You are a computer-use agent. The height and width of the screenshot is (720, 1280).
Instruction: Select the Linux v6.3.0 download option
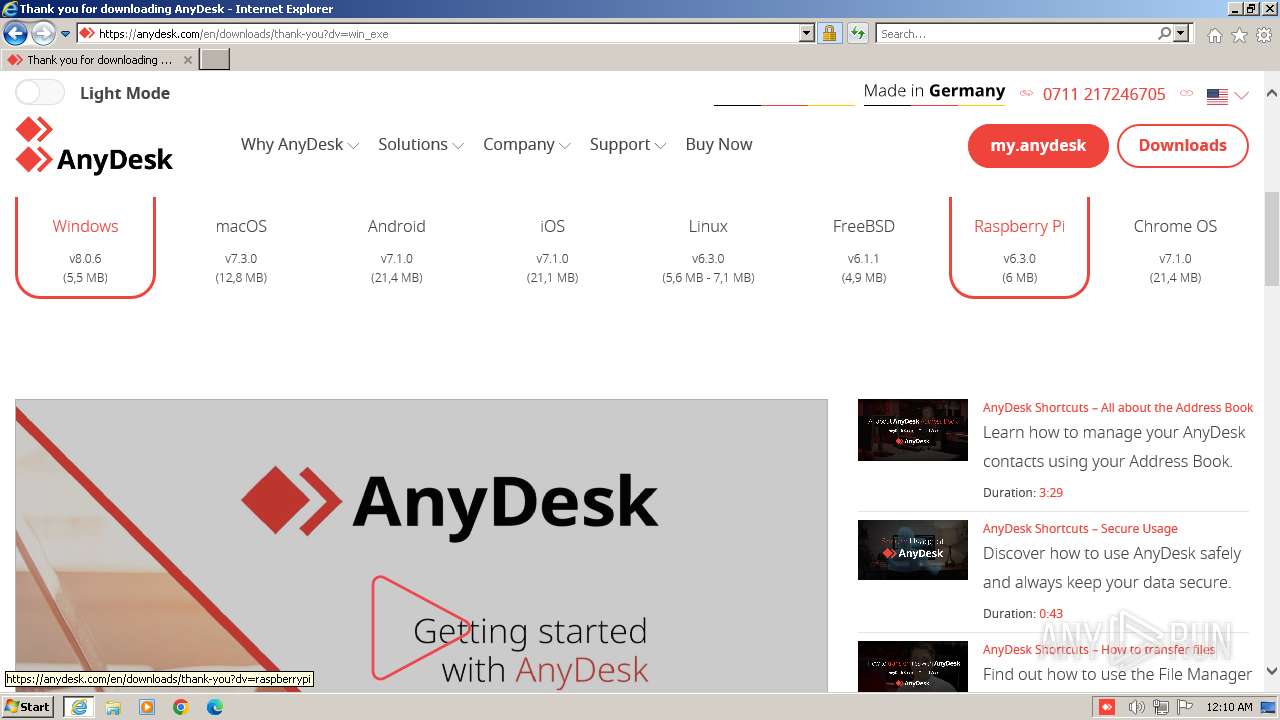tap(708, 250)
